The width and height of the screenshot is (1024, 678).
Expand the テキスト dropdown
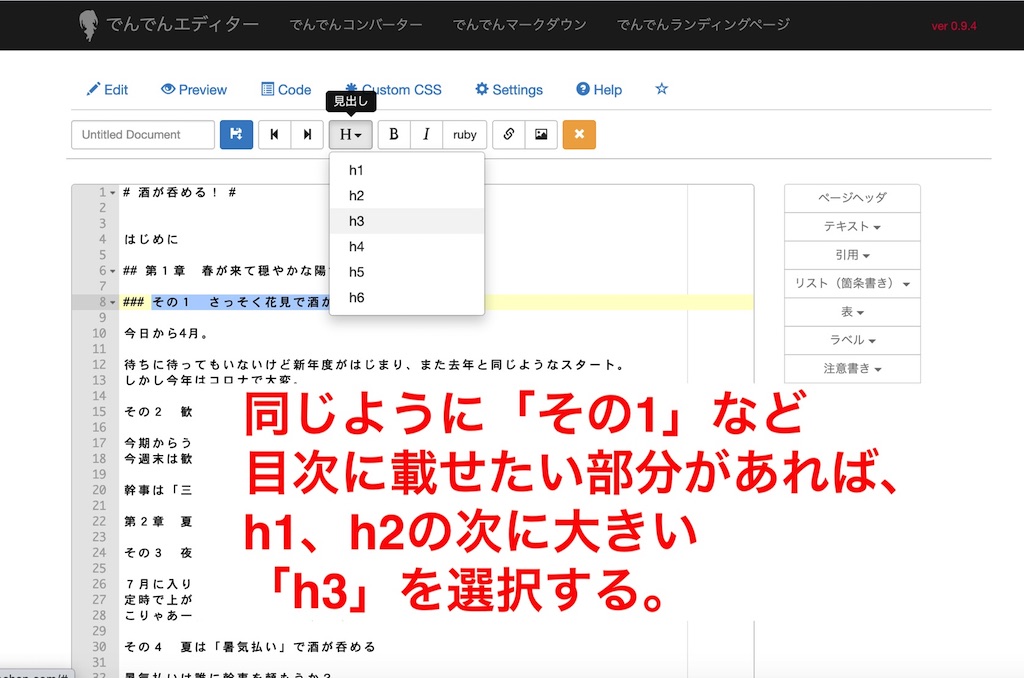coord(852,227)
